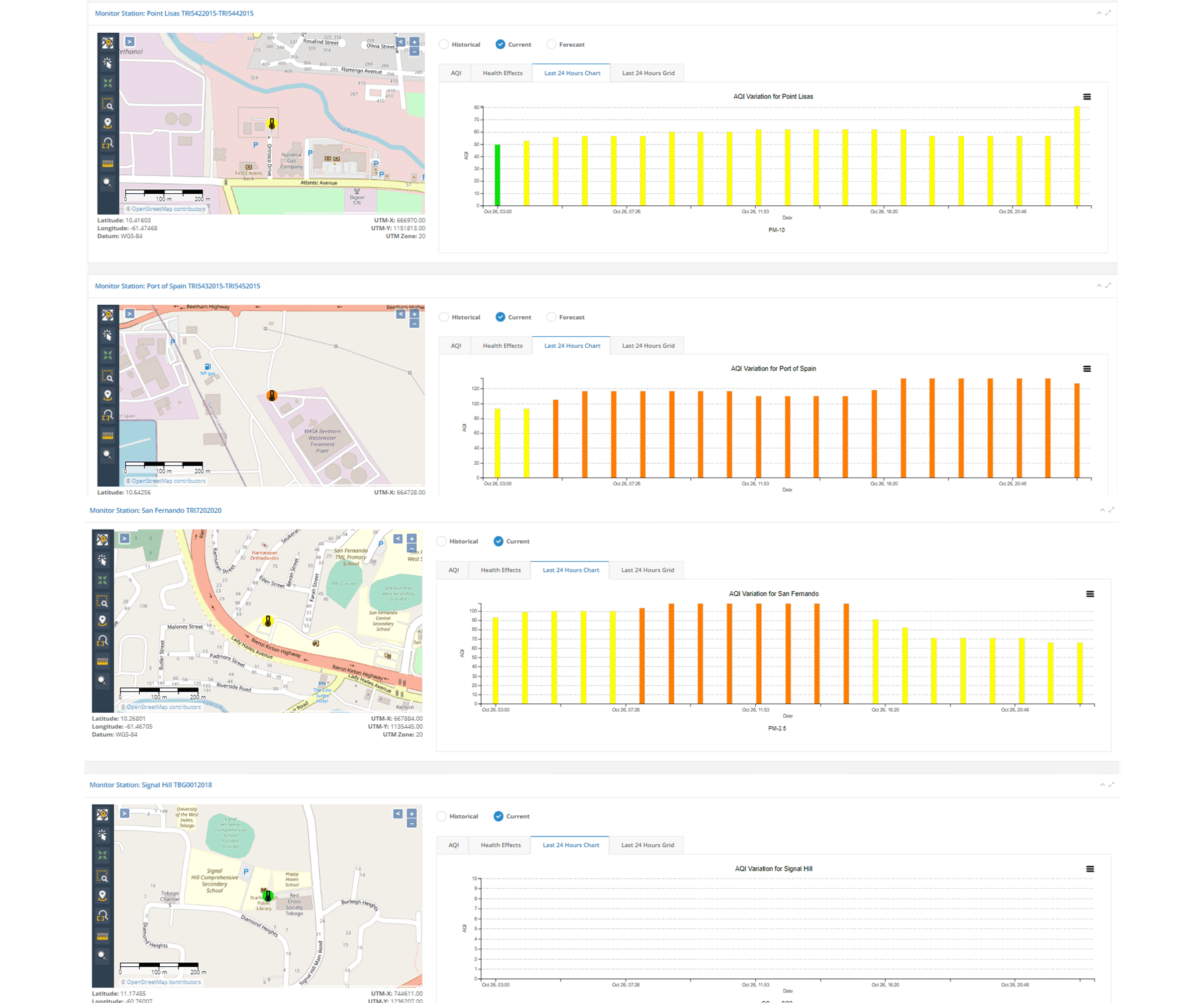Activate the box-zoom tool on Signal Hill map
Screen dimensions: 1204x1003
102,875
